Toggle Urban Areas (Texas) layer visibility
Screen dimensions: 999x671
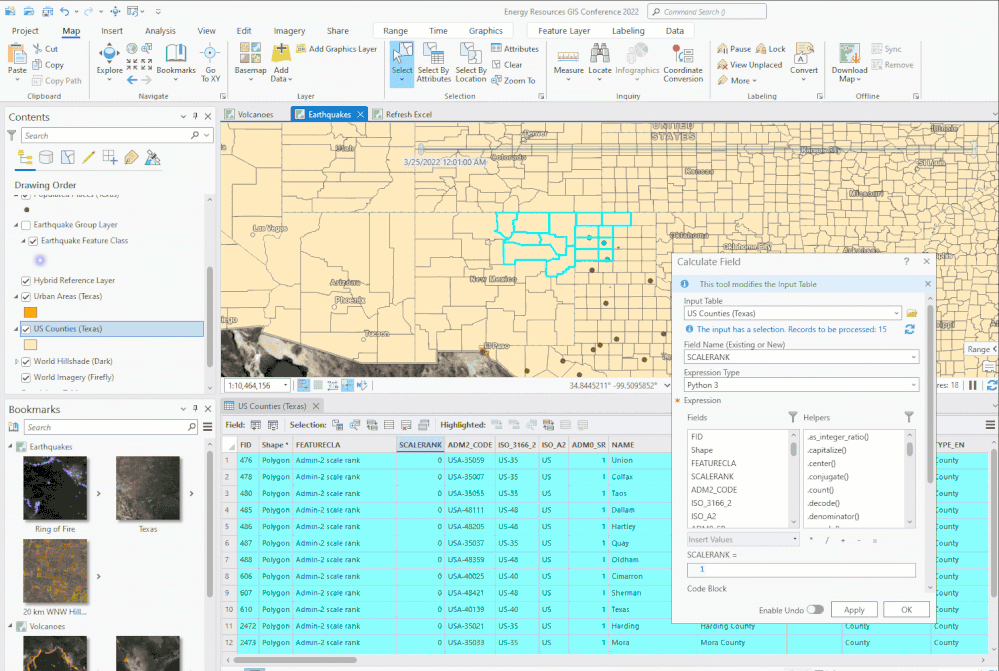tap(26, 297)
